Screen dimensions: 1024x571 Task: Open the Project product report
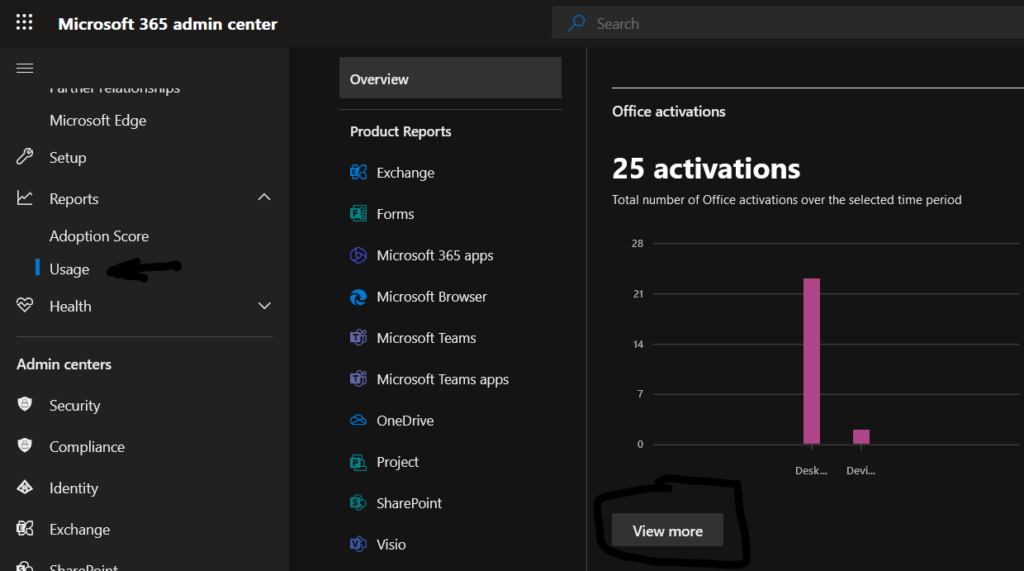tap(398, 462)
